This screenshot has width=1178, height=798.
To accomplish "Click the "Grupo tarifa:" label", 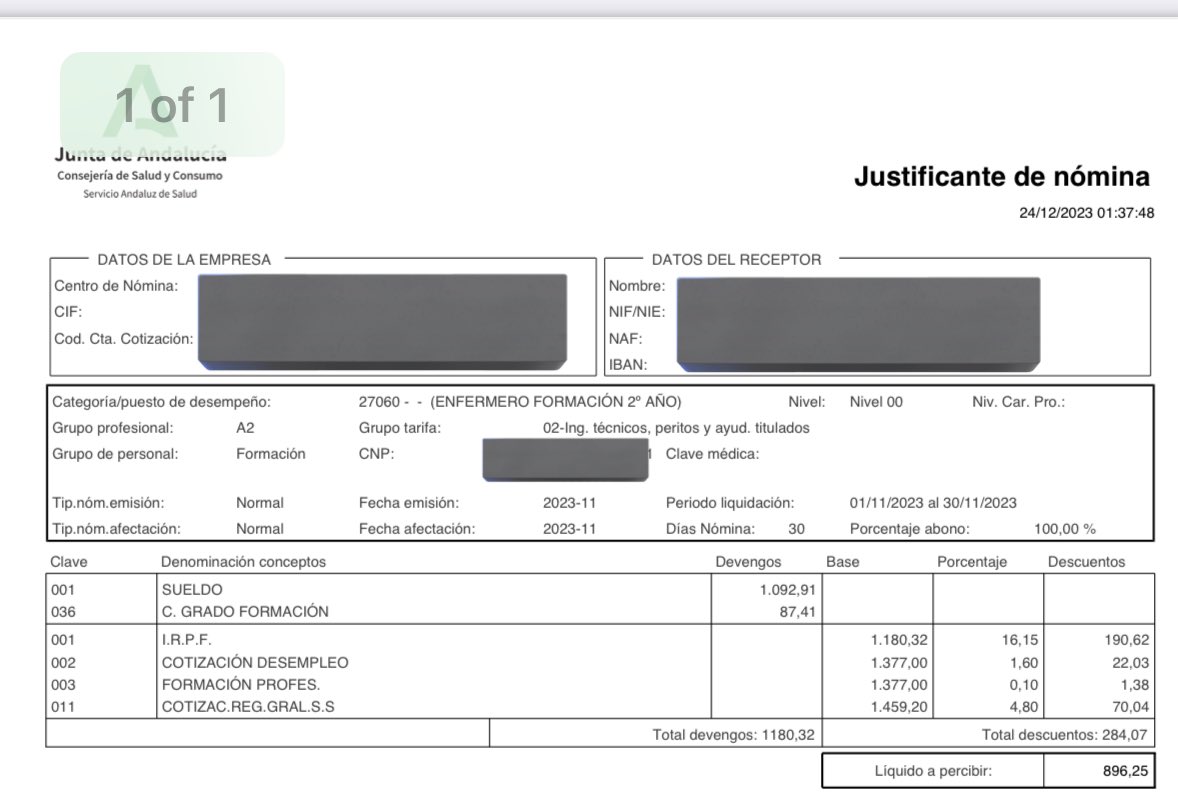I will [x=400, y=428].
